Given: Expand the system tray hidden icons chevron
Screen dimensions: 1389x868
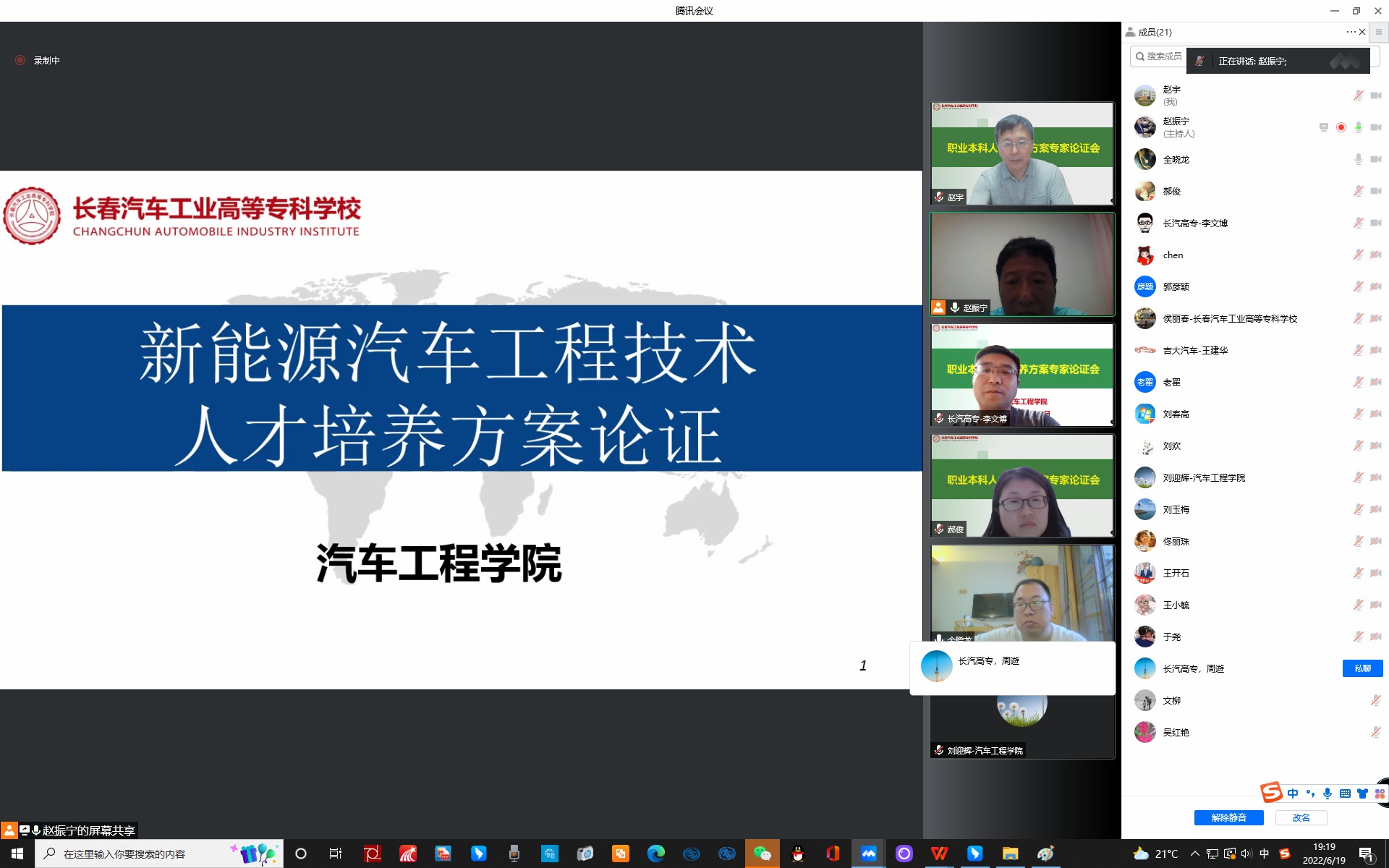Looking at the screenshot, I should point(1194,854).
